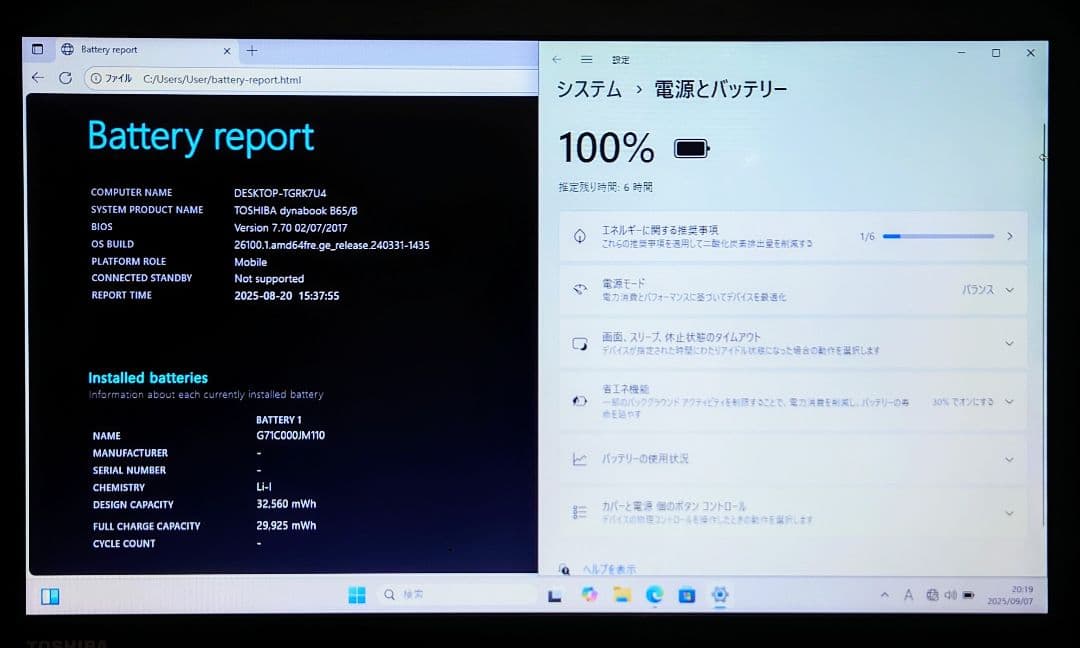Click システム in the breadcrumb
Image resolution: width=1080 pixels, height=648 pixels.
tap(587, 88)
